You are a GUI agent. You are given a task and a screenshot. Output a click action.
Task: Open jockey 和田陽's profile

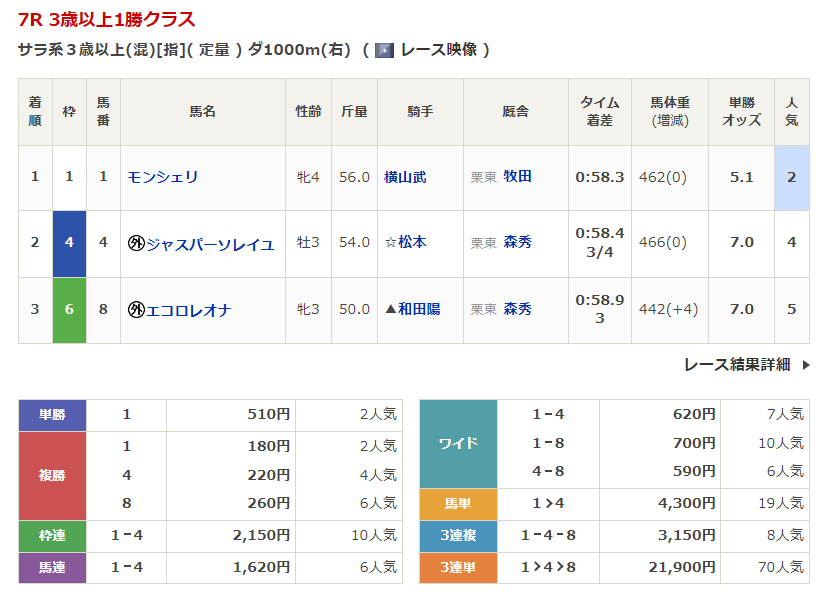pos(419,309)
